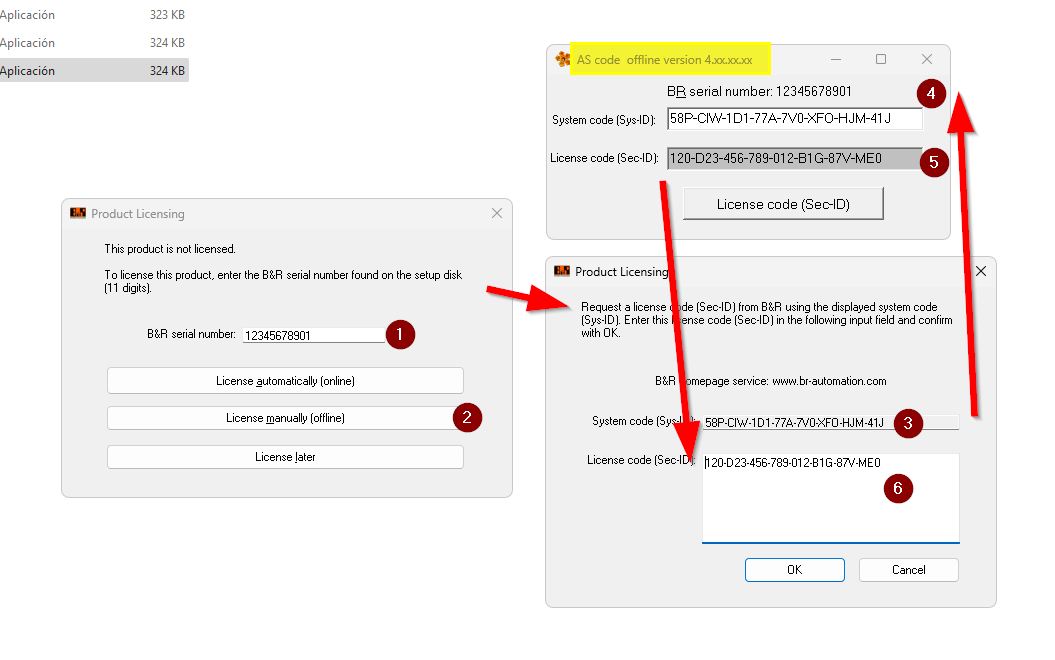1055x660 pixels.
Task: Focus the B&R serial number input field
Action: tap(314, 335)
